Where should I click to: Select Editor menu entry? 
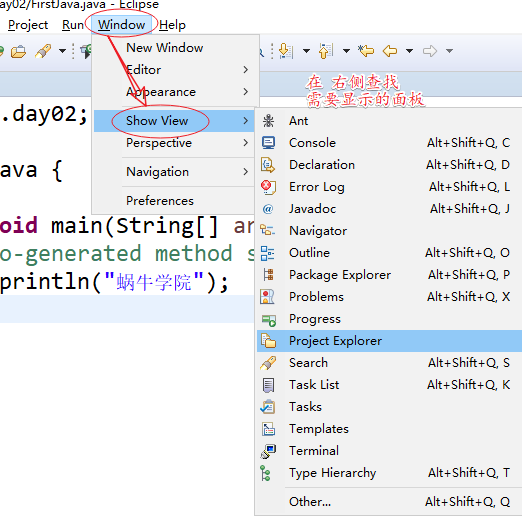coord(174,70)
